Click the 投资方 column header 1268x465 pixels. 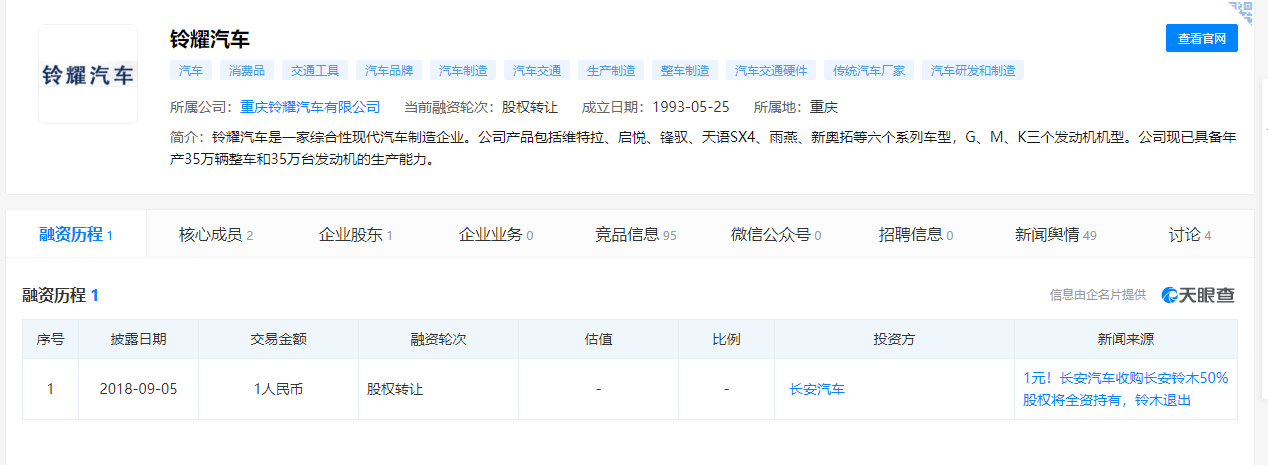click(894, 339)
